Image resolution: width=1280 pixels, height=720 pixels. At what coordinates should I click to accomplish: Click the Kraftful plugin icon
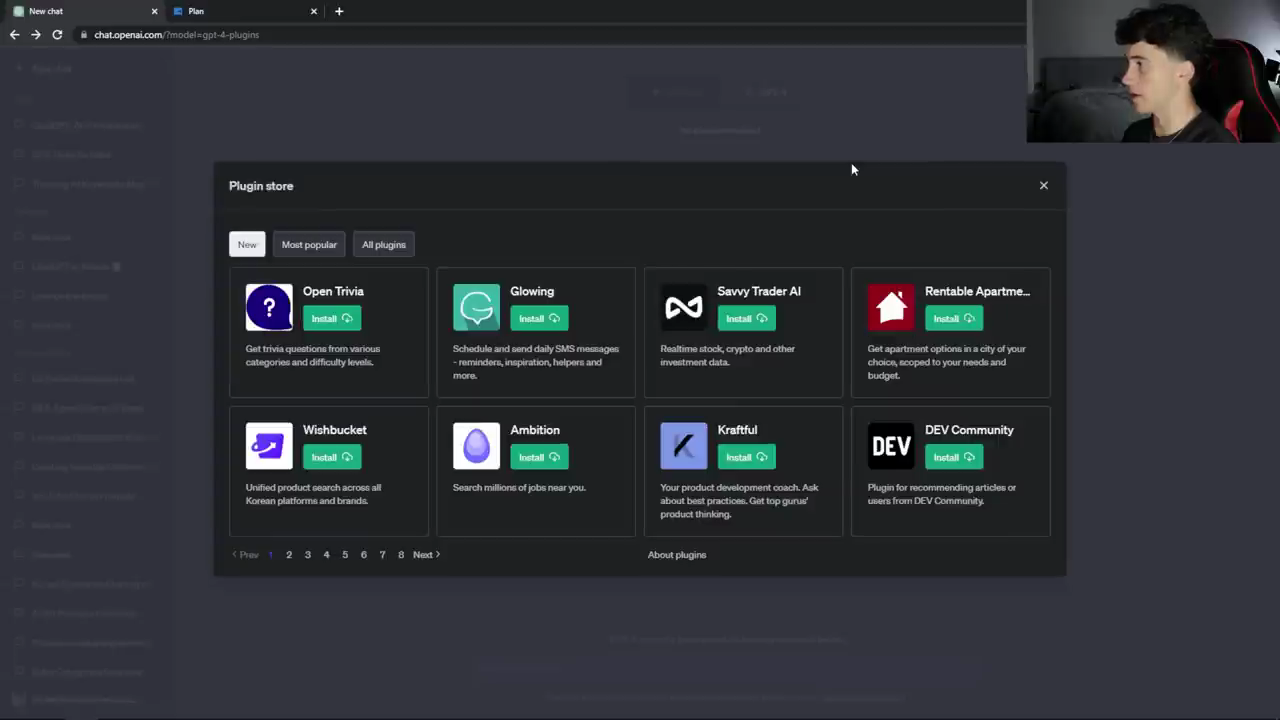pos(684,446)
